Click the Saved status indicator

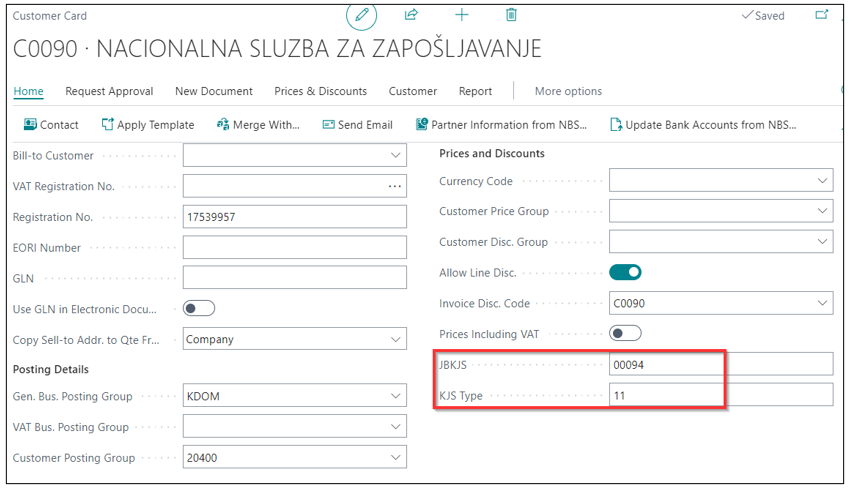pos(763,16)
